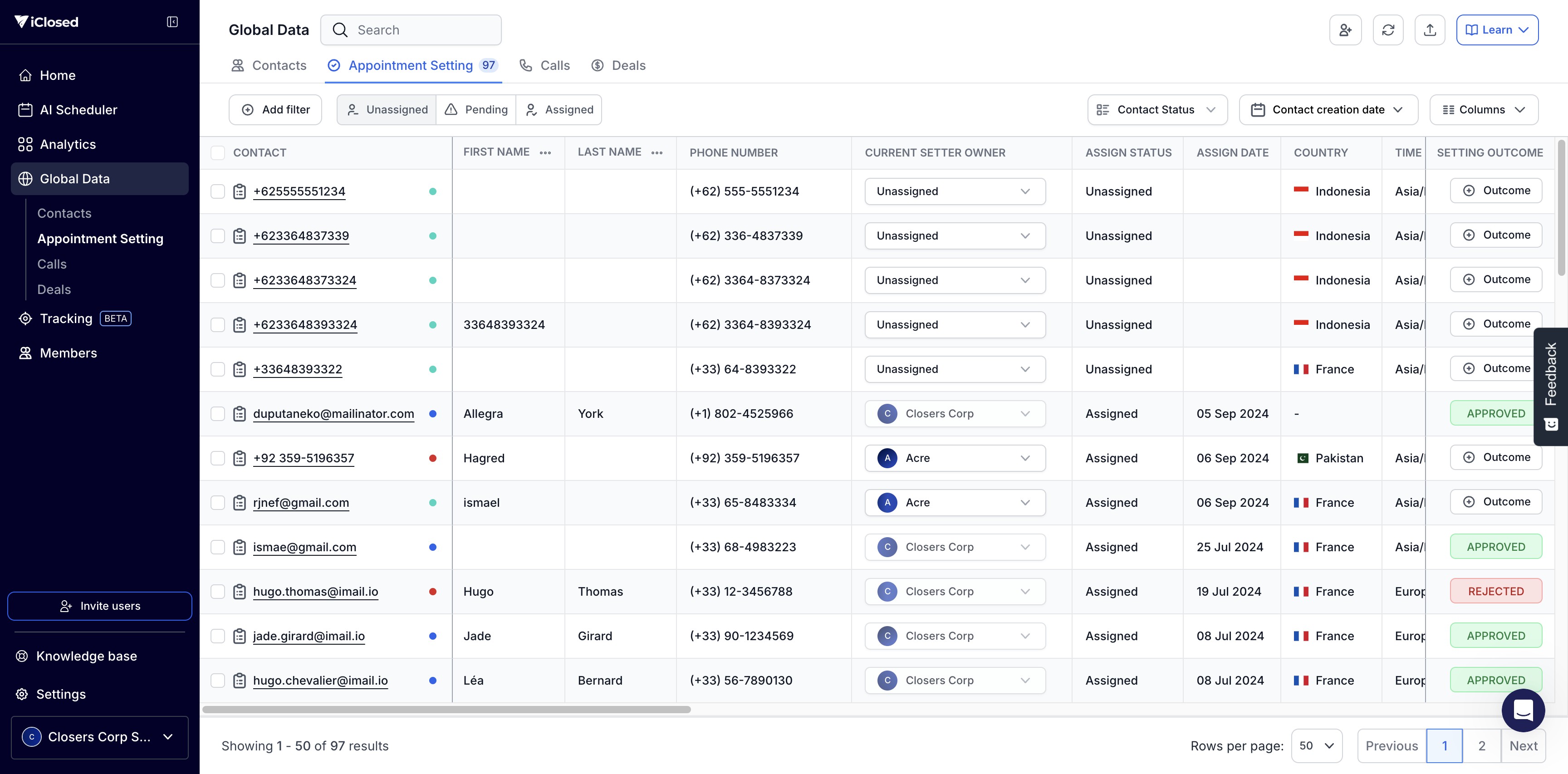Open Analytics in the sidebar
This screenshot has width=1568, height=774.
68,144
